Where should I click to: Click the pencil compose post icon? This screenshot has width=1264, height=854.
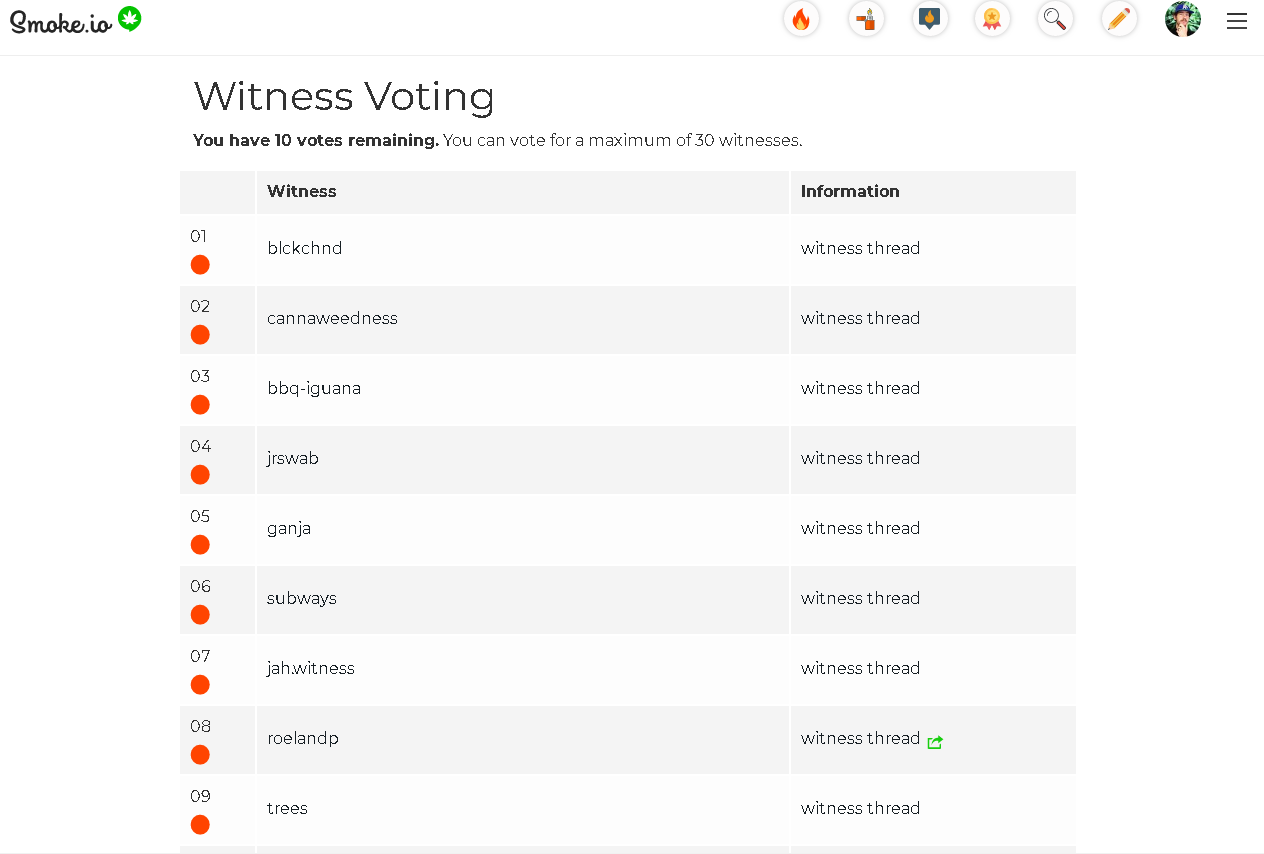(1119, 19)
